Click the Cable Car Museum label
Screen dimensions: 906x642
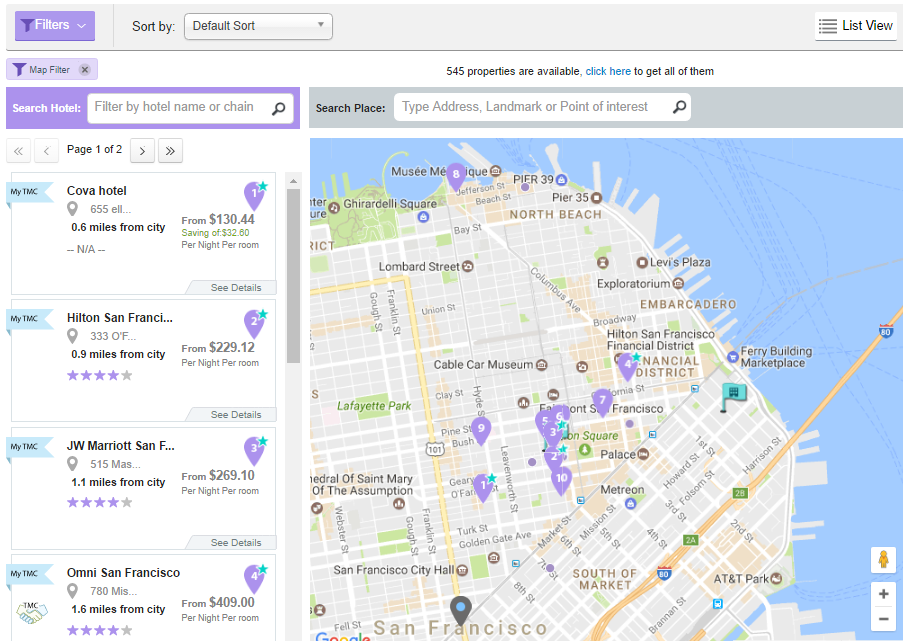point(483,365)
